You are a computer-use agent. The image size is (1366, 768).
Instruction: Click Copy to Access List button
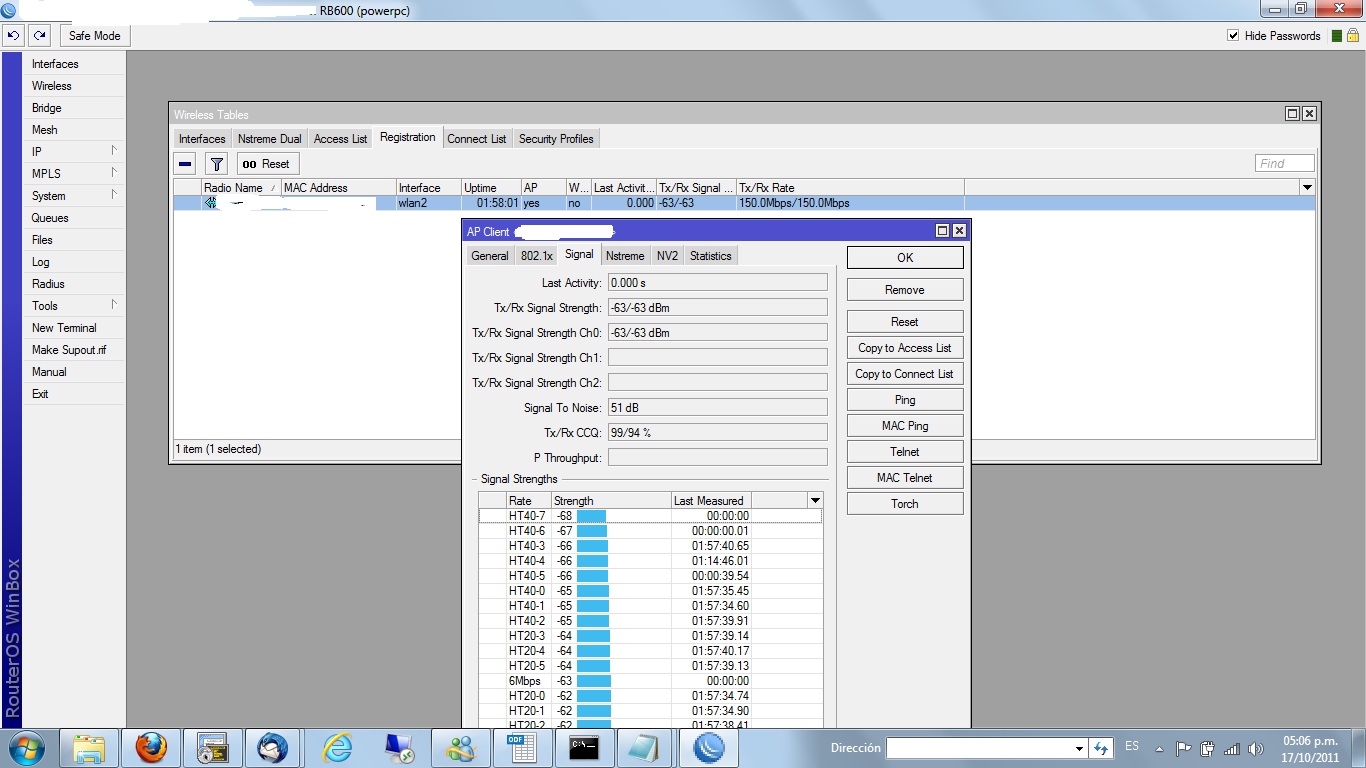coord(905,348)
